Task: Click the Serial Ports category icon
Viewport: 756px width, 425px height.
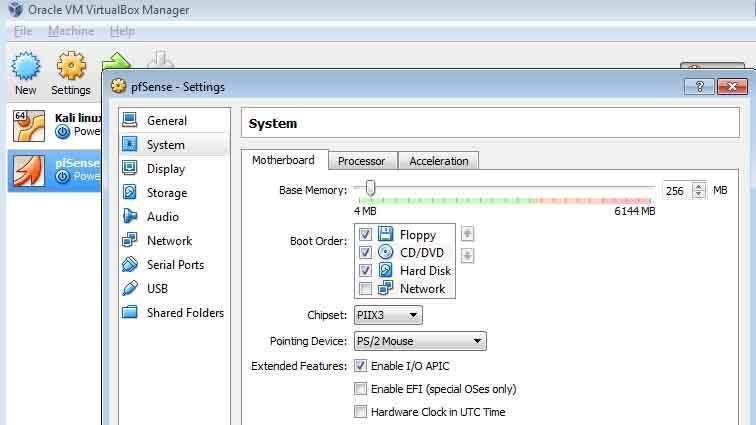Action: coord(130,264)
